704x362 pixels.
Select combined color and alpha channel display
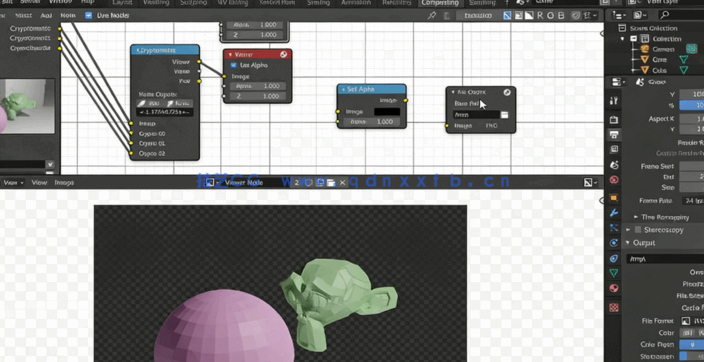507,16
